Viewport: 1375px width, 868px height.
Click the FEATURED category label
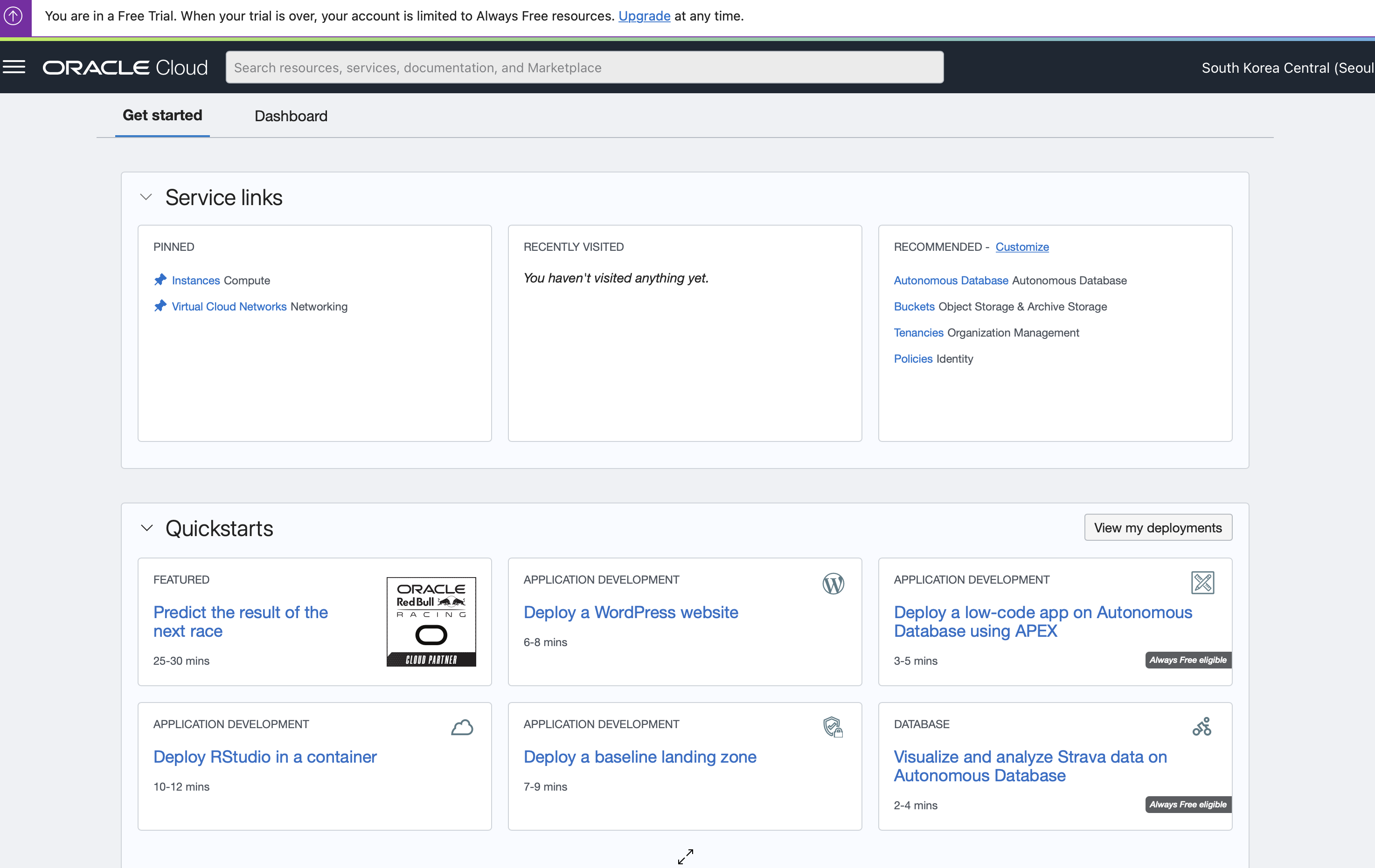coord(181,579)
